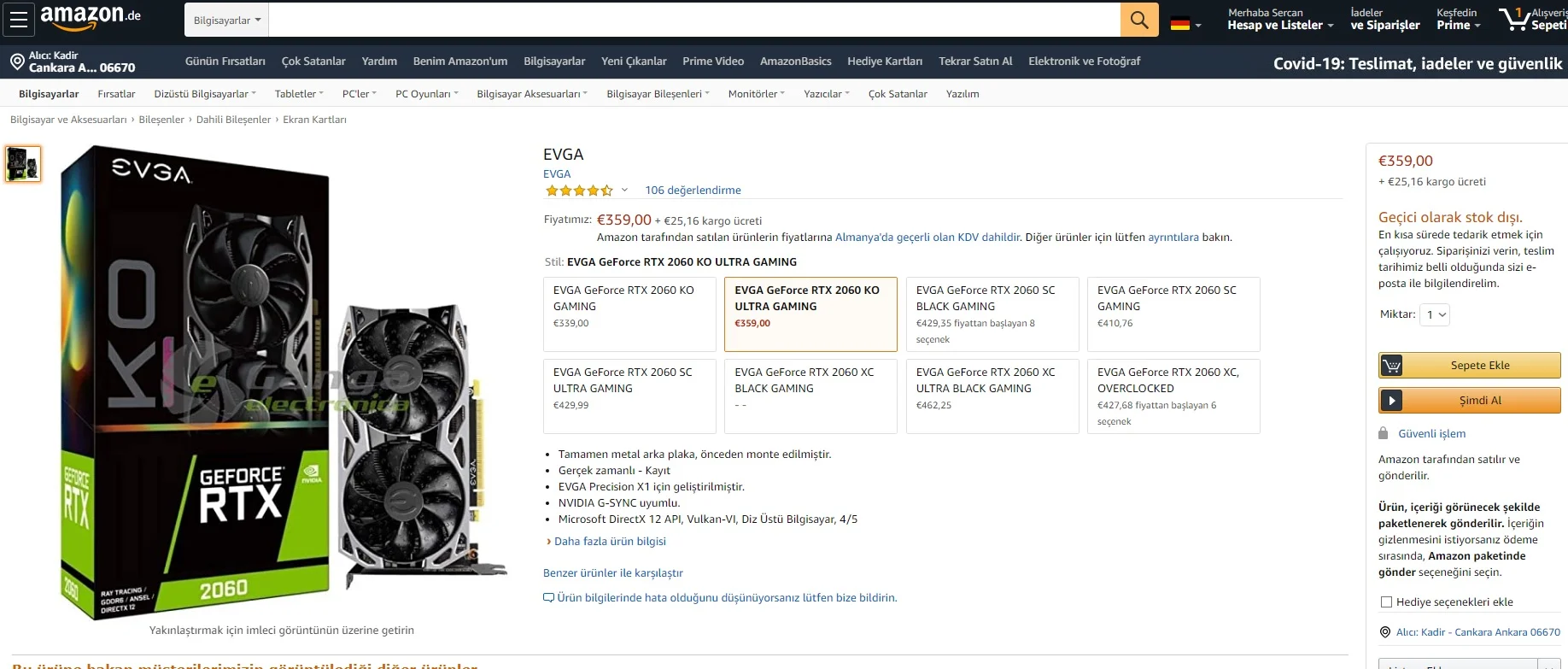
Task: Open the Günün Fırsatları nav item
Action: point(225,62)
